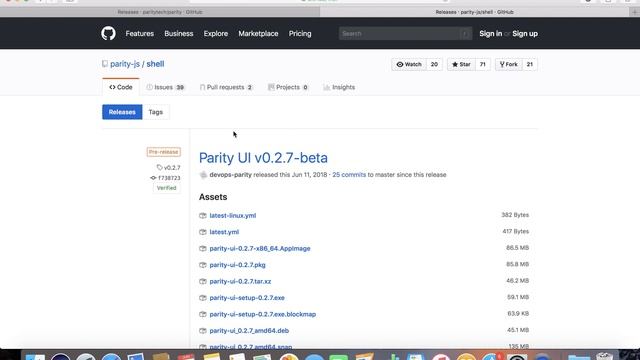Screen dimensions: 640x360
Task: Download parity-ui-0.2.7-x86_64.AppImage
Action: click(x=260, y=249)
